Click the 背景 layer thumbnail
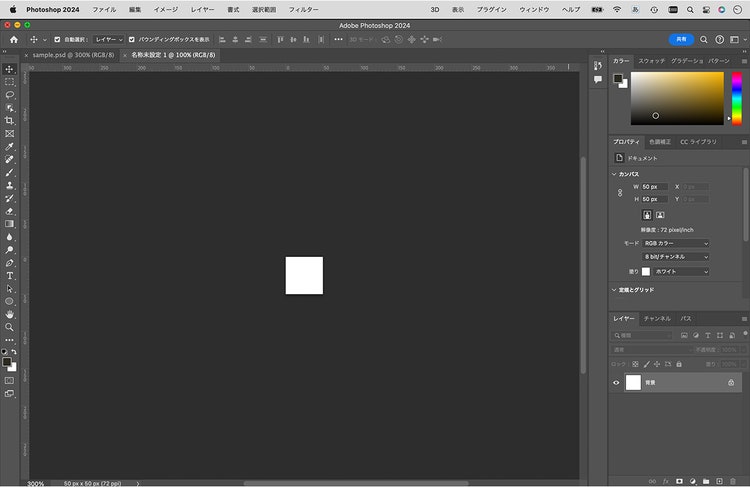Image resolution: width=750 pixels, height=487 pixels. 633,383
